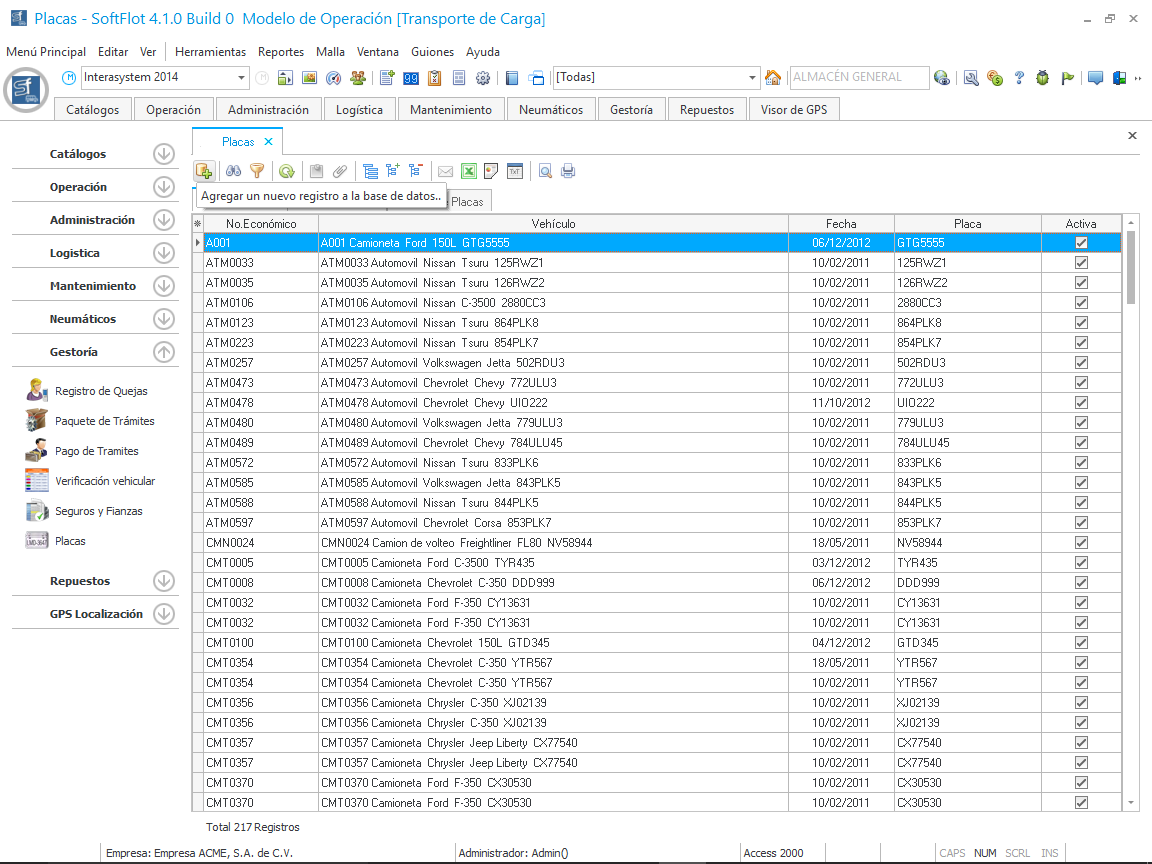Open the Herramientas menu
The width and height of the screenshot is (1152, 864).
coord(210,52)
